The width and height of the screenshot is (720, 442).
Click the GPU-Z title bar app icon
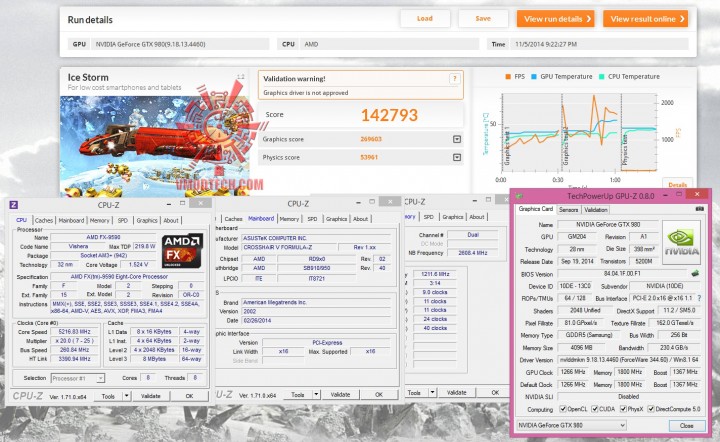pos(520,196)
